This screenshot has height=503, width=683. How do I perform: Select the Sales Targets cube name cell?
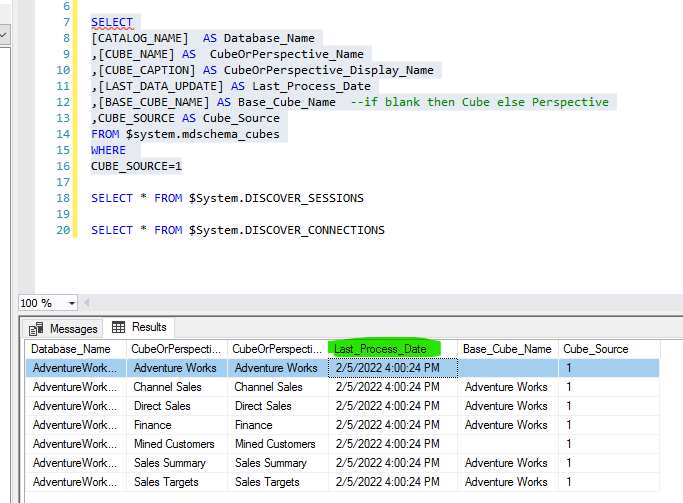tap(177, 482)
